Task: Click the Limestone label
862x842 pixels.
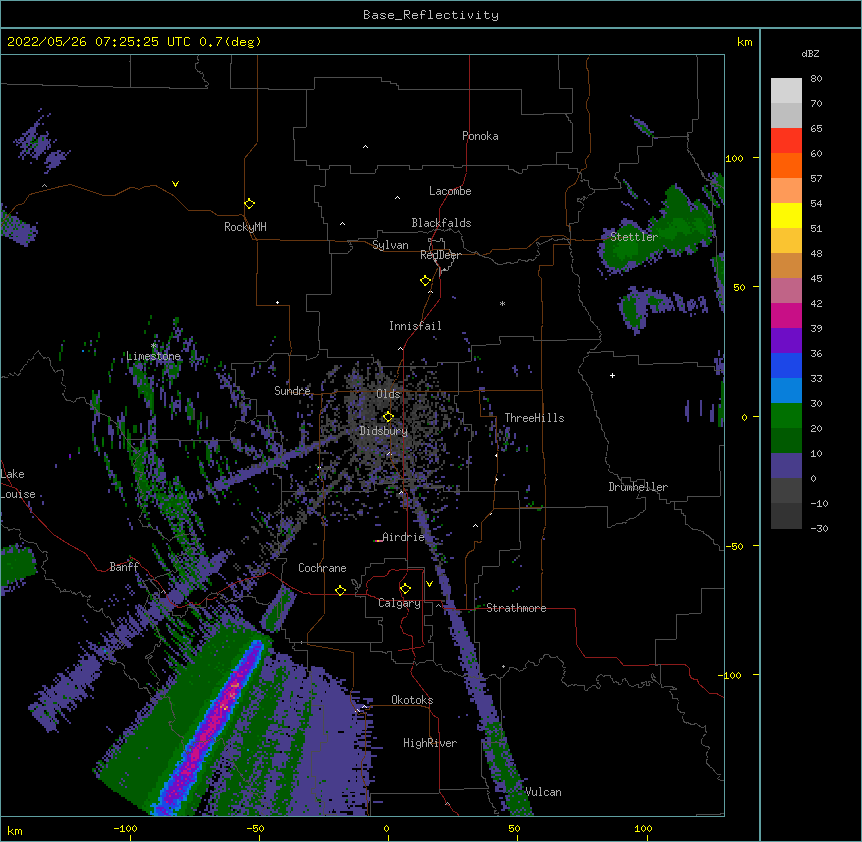Action: pyautogui.click(x=153, y=356)
